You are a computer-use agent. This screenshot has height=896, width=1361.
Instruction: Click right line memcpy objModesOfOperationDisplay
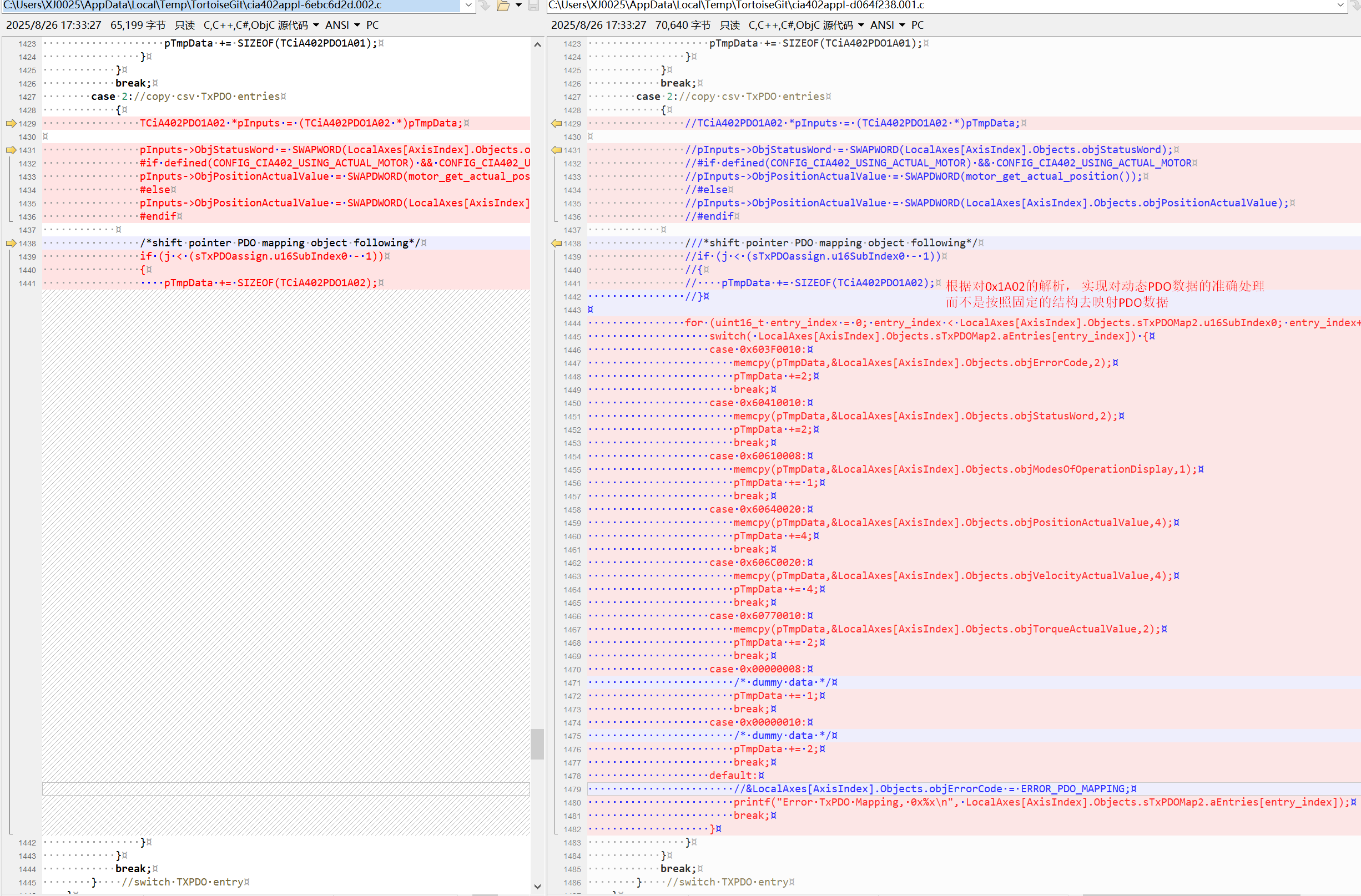click(965, 469)
